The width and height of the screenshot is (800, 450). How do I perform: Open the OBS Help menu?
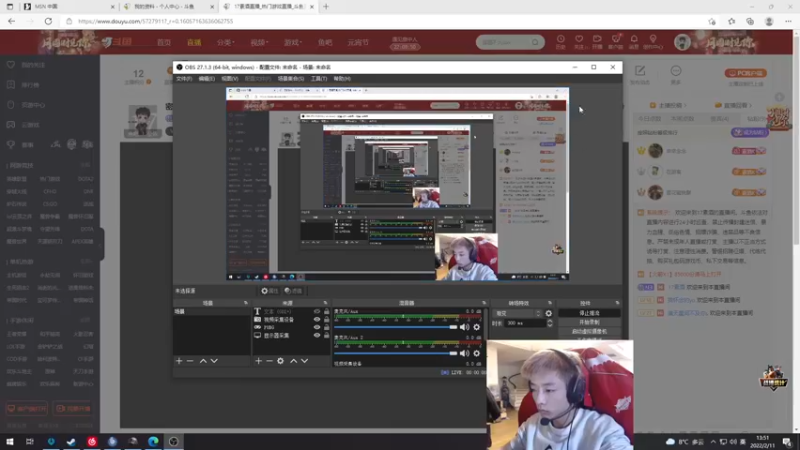342,79
